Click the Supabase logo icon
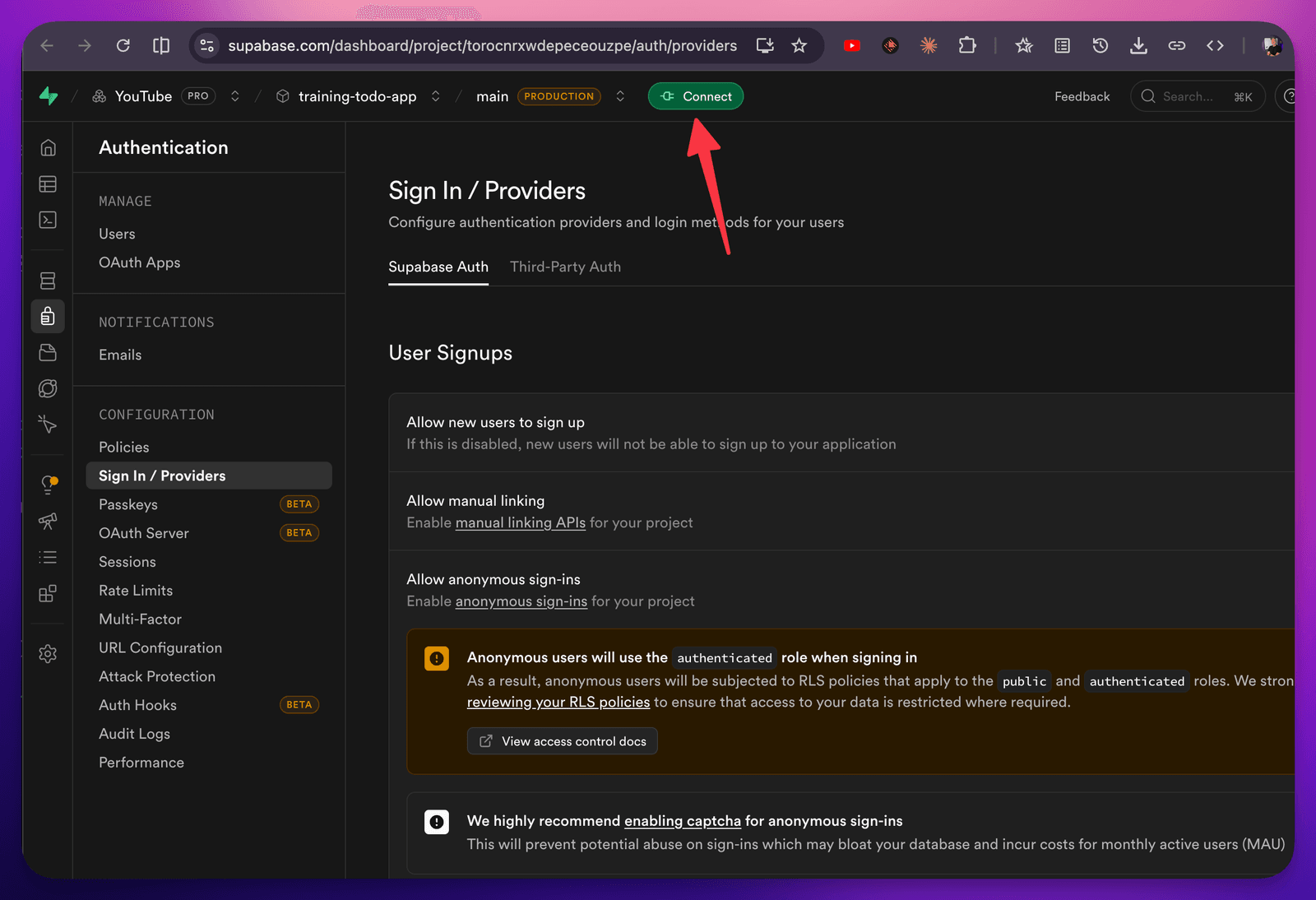Viewport: 1316px width, 900px height. [49, 96]
